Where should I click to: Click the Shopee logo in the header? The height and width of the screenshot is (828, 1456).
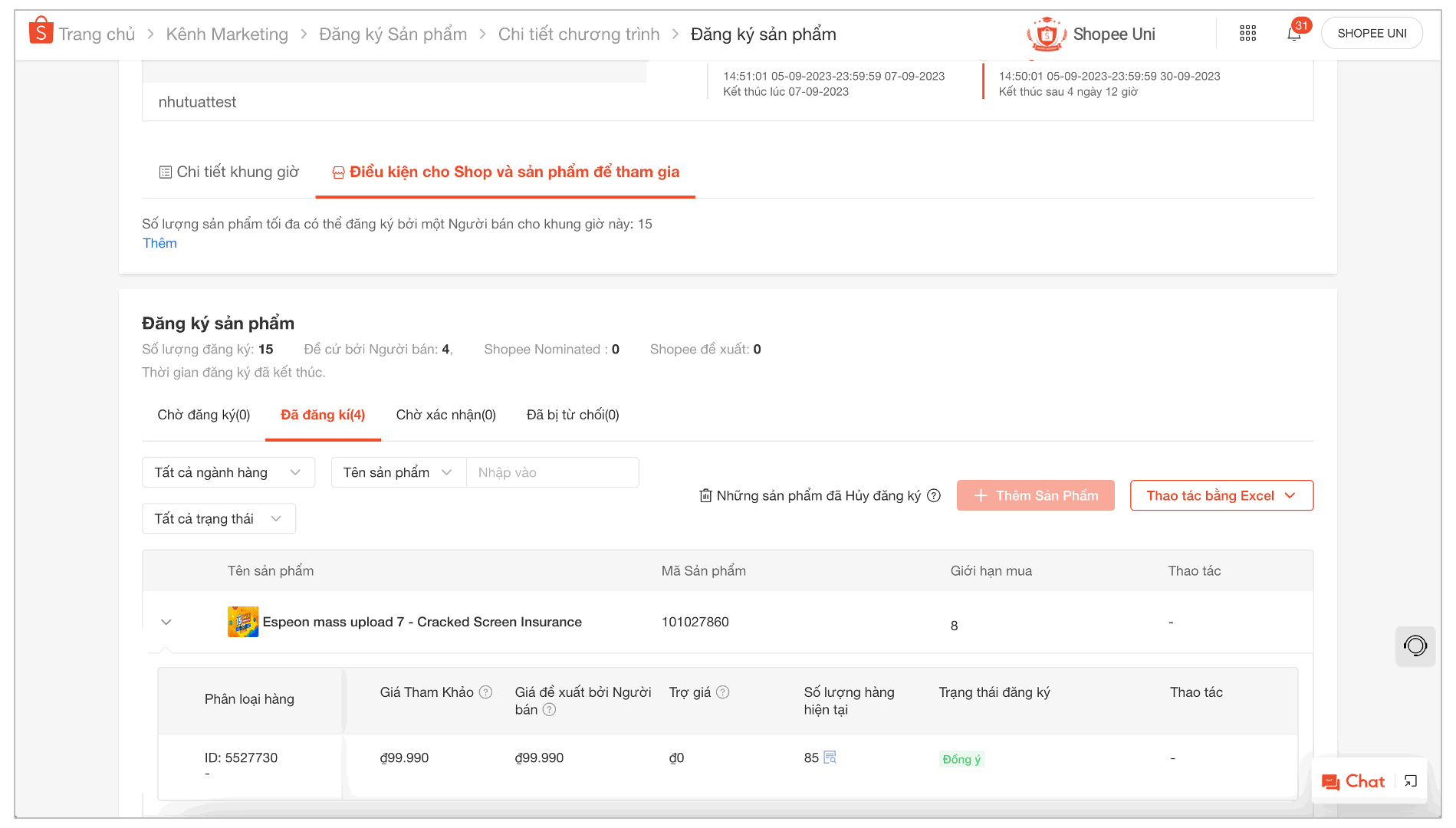click(40, 30)
